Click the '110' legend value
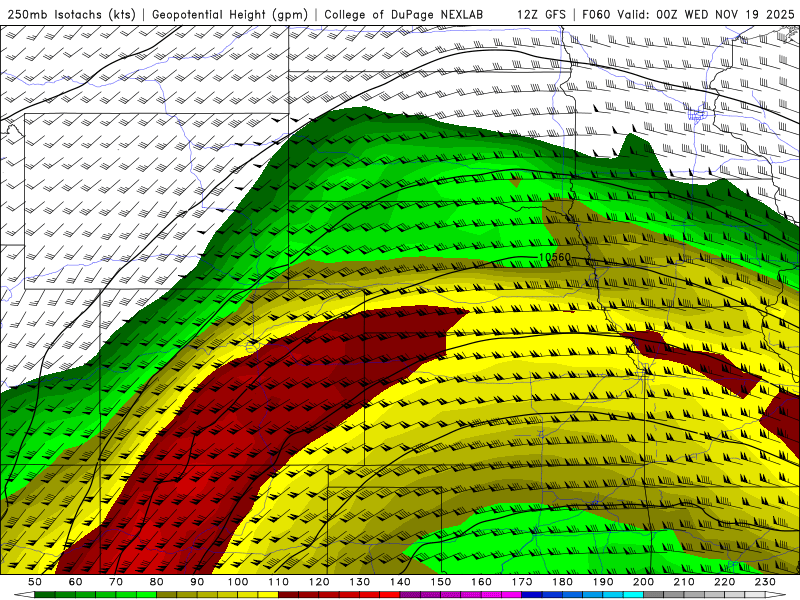The height and width of the screenshot is (600, 800). [x=278, y=582]
